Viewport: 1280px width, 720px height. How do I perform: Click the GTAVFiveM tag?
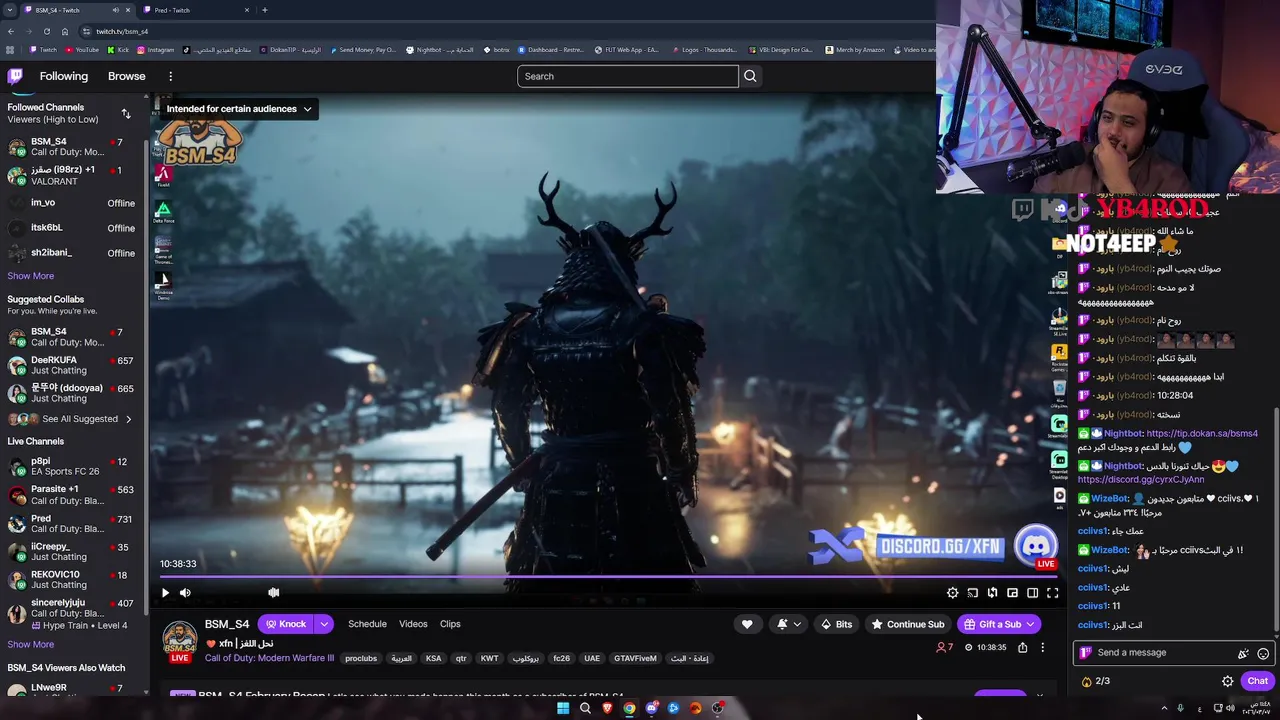[635, 659]
